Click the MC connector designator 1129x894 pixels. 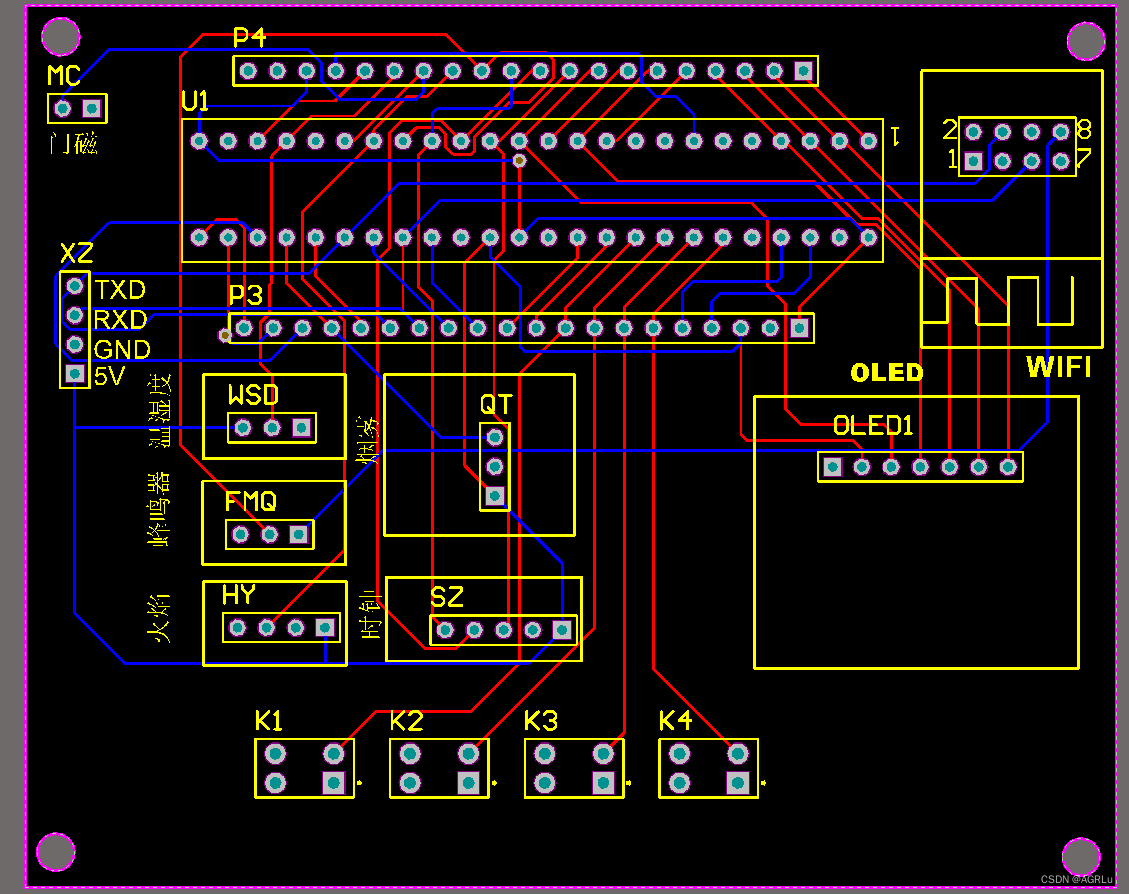(63, 76)
